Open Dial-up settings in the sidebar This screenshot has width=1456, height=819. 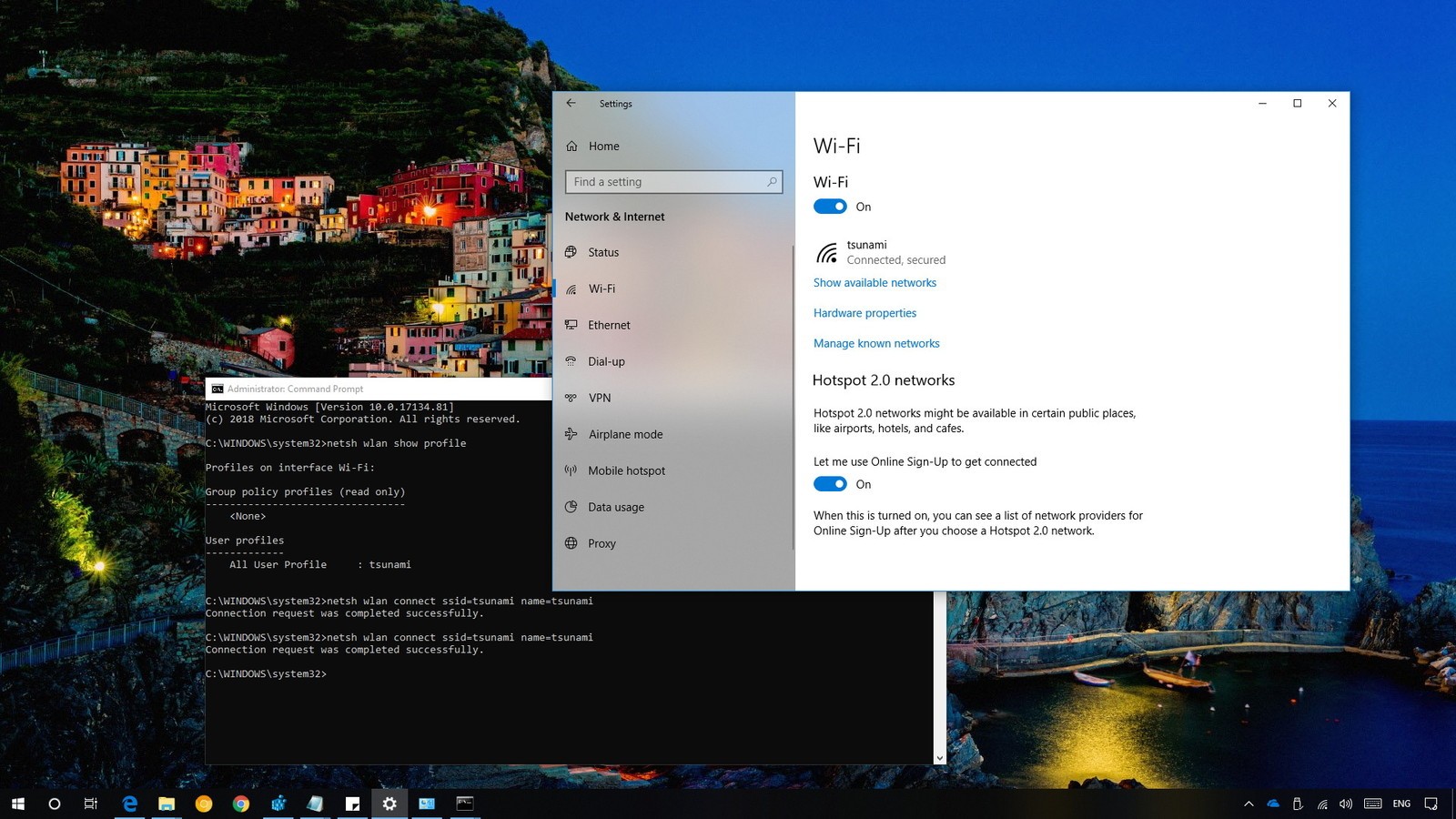(x=606, y=361)
